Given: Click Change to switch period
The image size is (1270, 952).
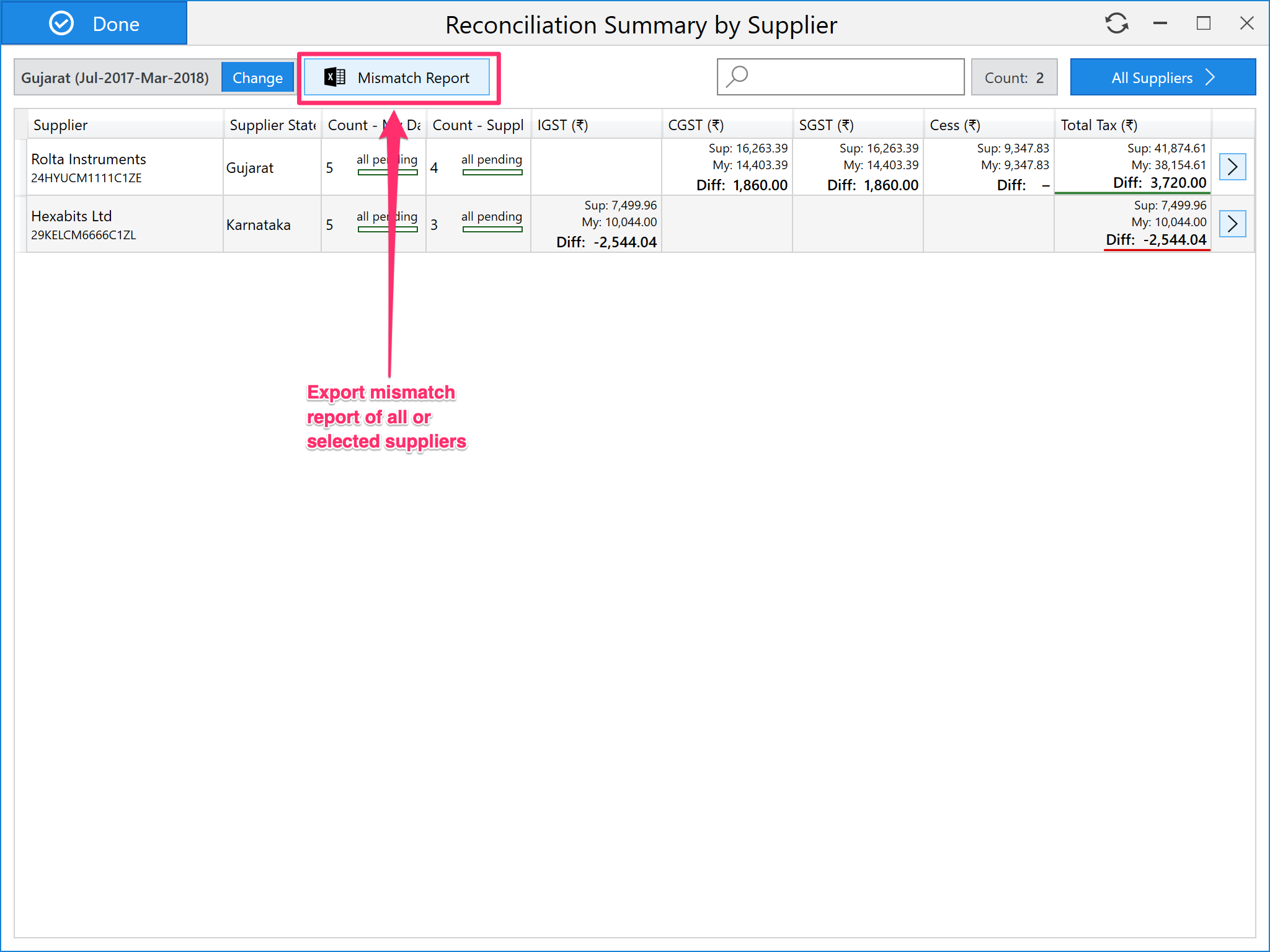Looking at the screenshot, I should 257,78.
